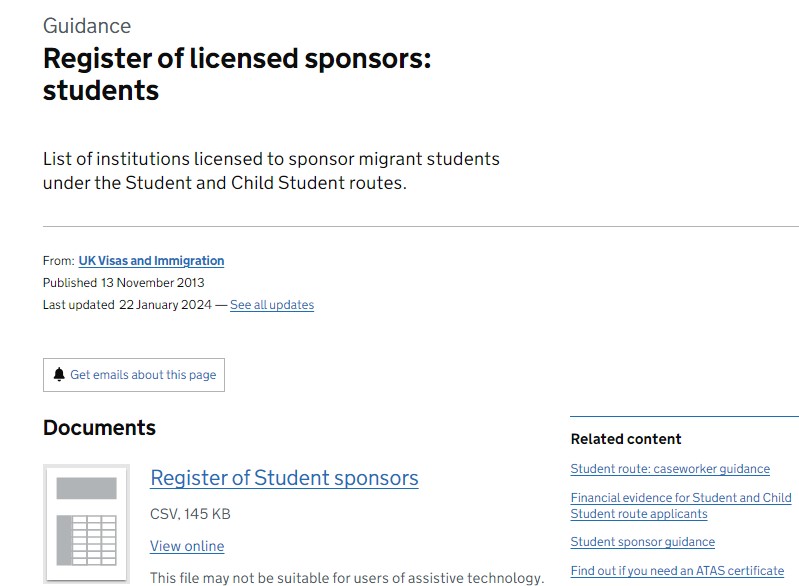Open the UK Visas and Immigration link
Screen dimensions: 799x586
click(x=151, y=261)
